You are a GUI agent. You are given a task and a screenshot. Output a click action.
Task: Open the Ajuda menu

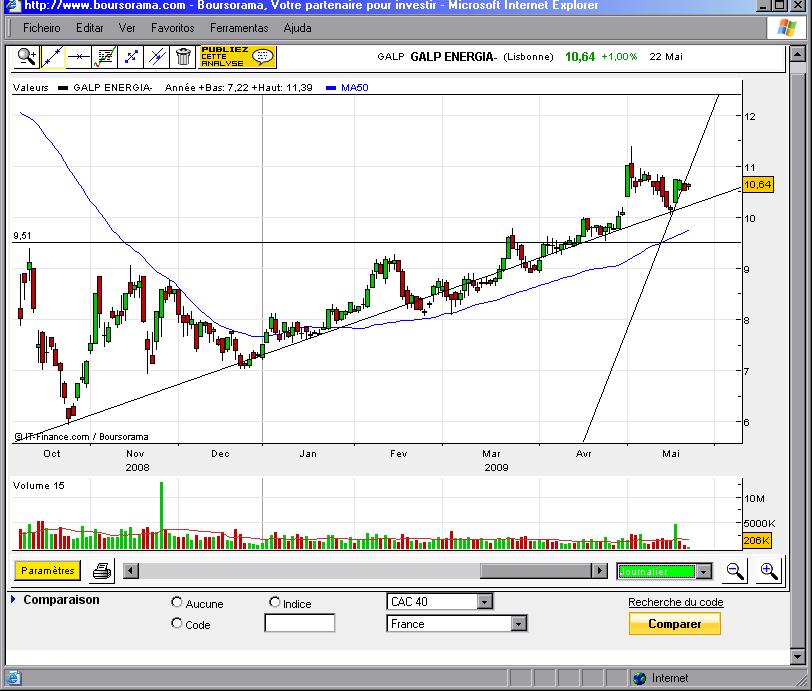pos(297,28)
